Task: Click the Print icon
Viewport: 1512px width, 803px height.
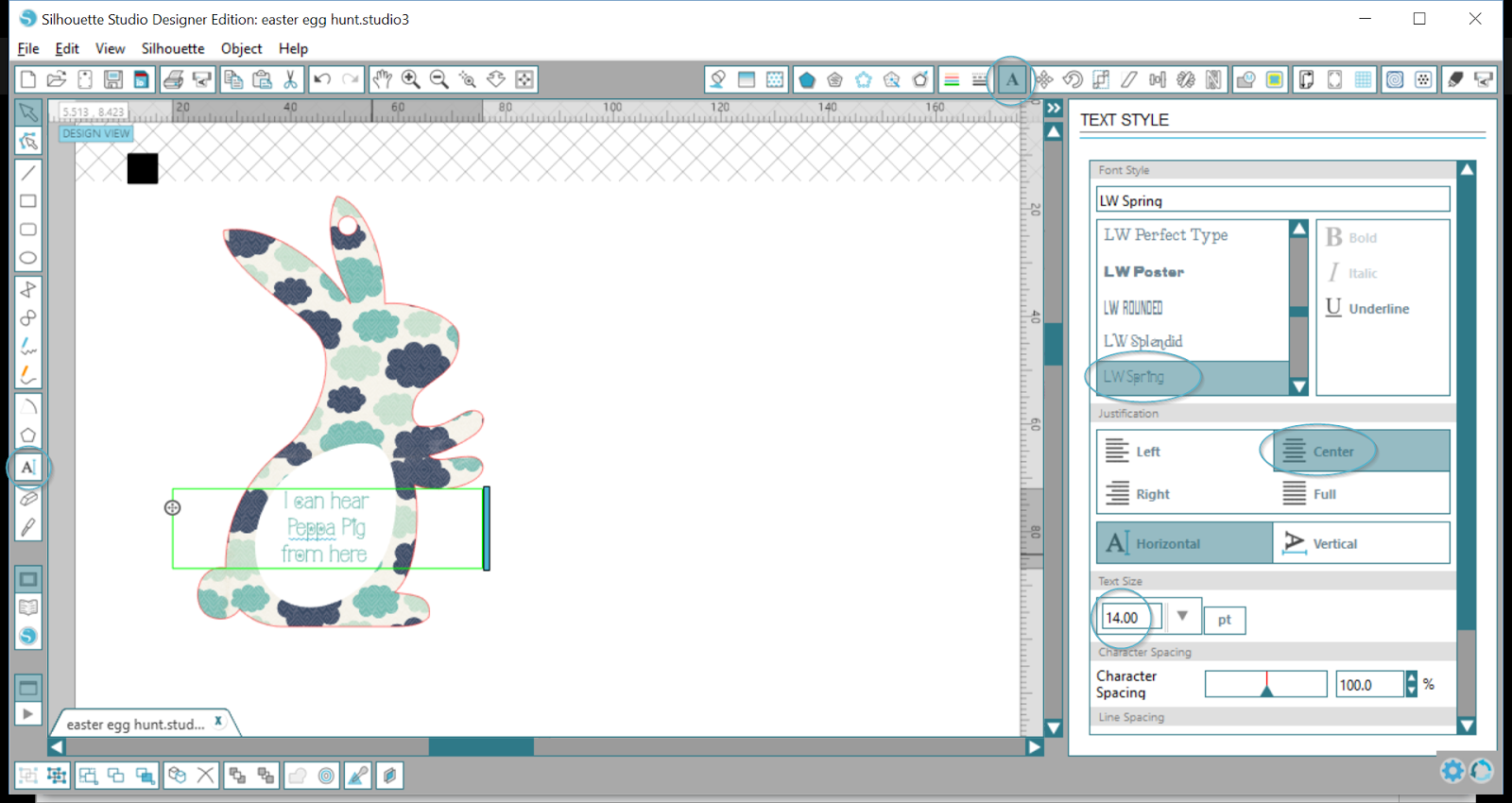Action: pyautogui.click(x=173, y=79)
